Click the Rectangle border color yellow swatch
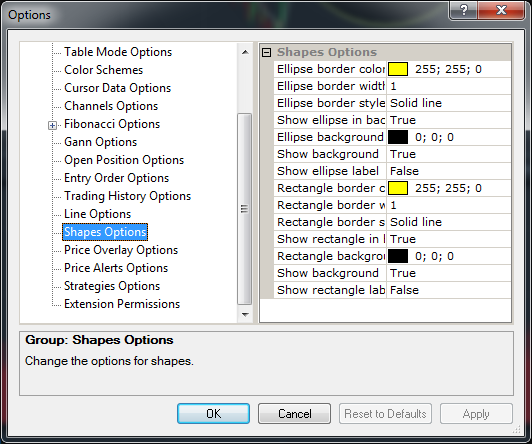Screen dimensions: 532x444 [x=398, y=188]
